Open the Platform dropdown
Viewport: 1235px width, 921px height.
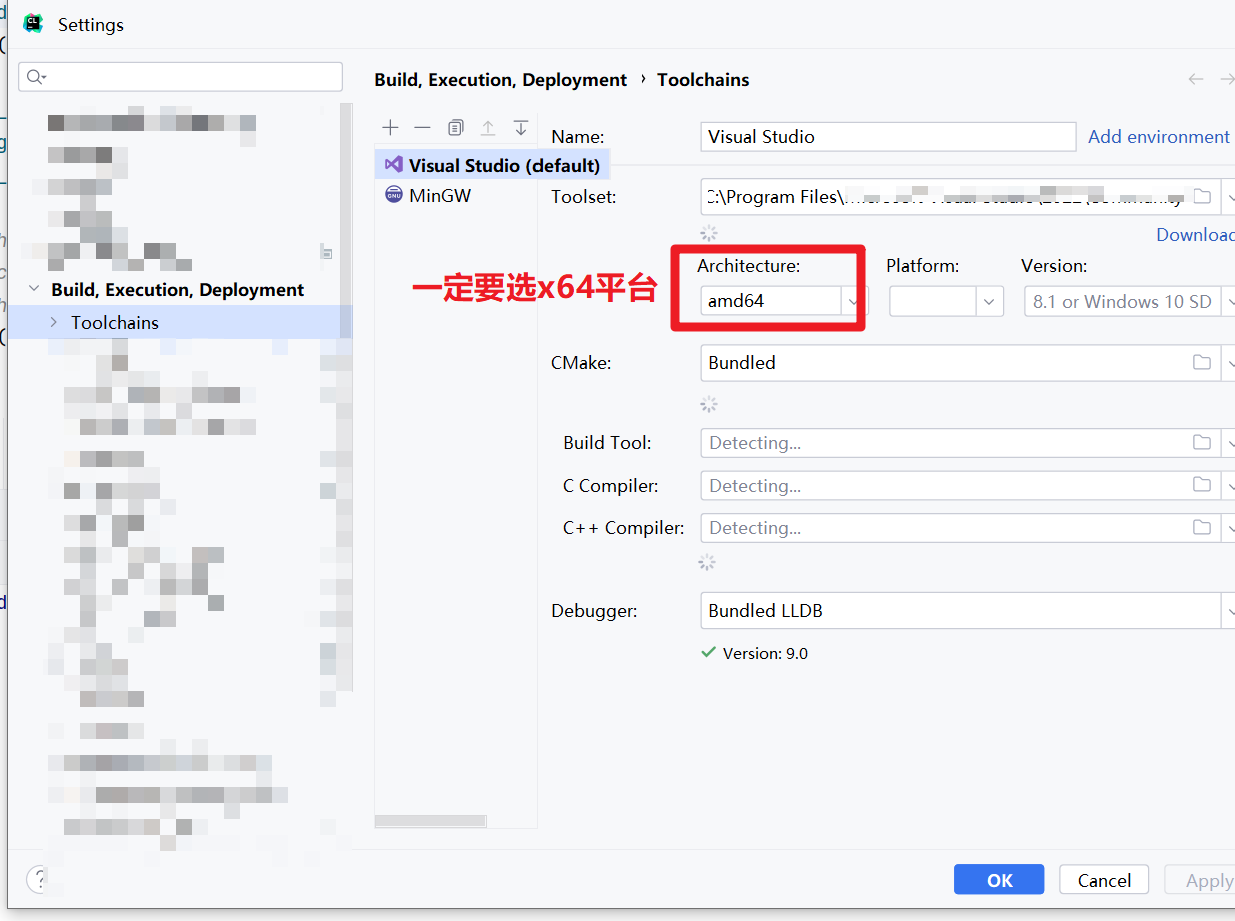pos(989,301)
